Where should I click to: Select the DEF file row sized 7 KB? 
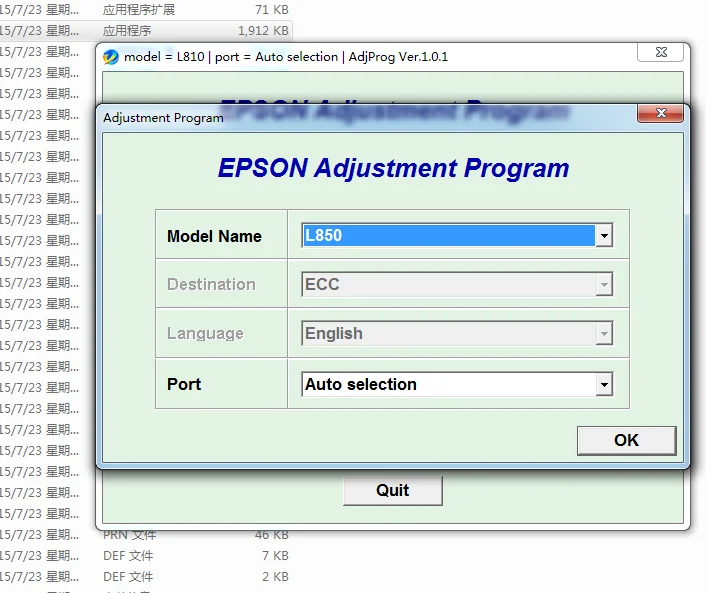pos(146,556)
